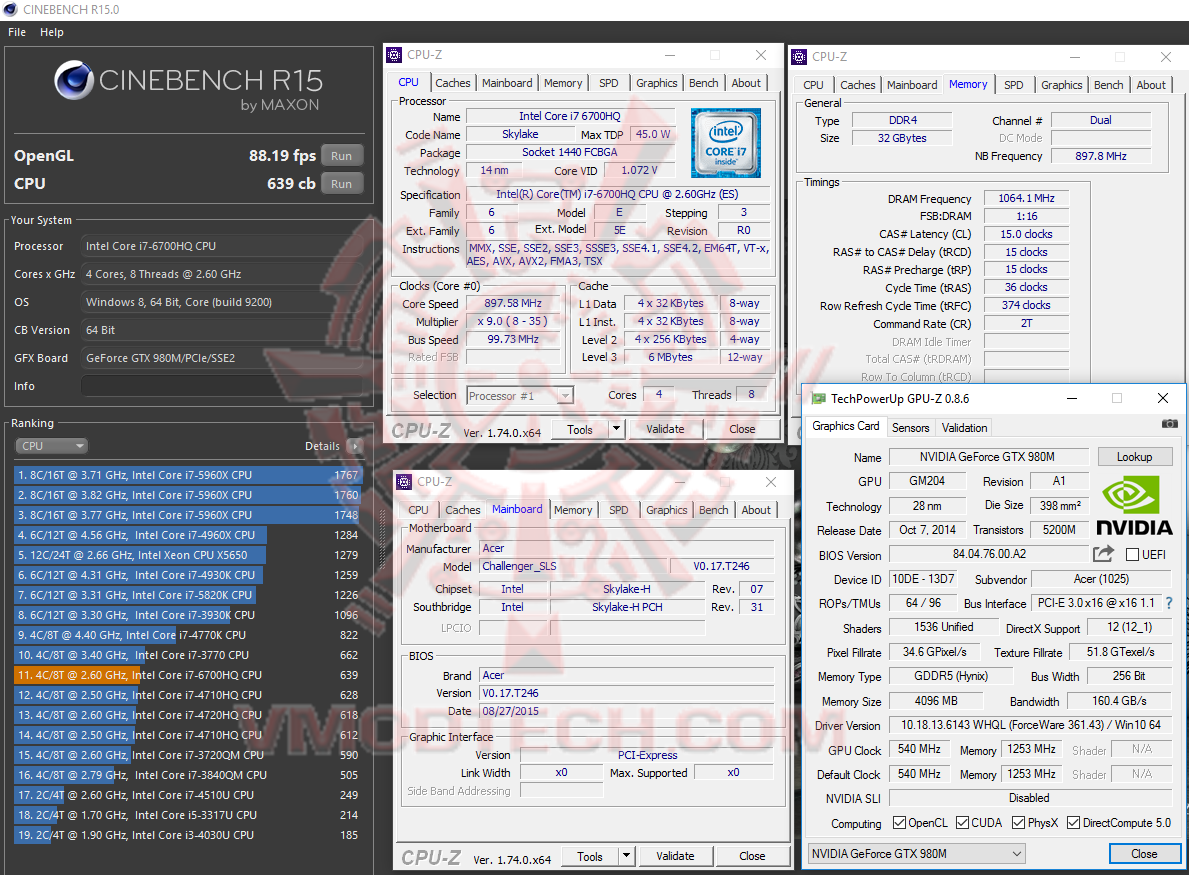Click the Core Speed value 897.58 MHz
This screenshot has width=1189, height=875.
(513, 303)
